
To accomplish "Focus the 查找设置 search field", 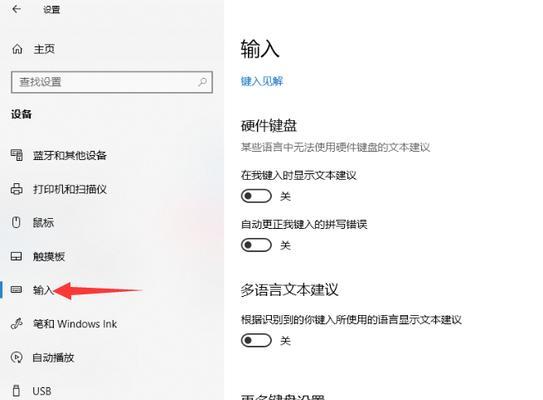I will [112, 82].
